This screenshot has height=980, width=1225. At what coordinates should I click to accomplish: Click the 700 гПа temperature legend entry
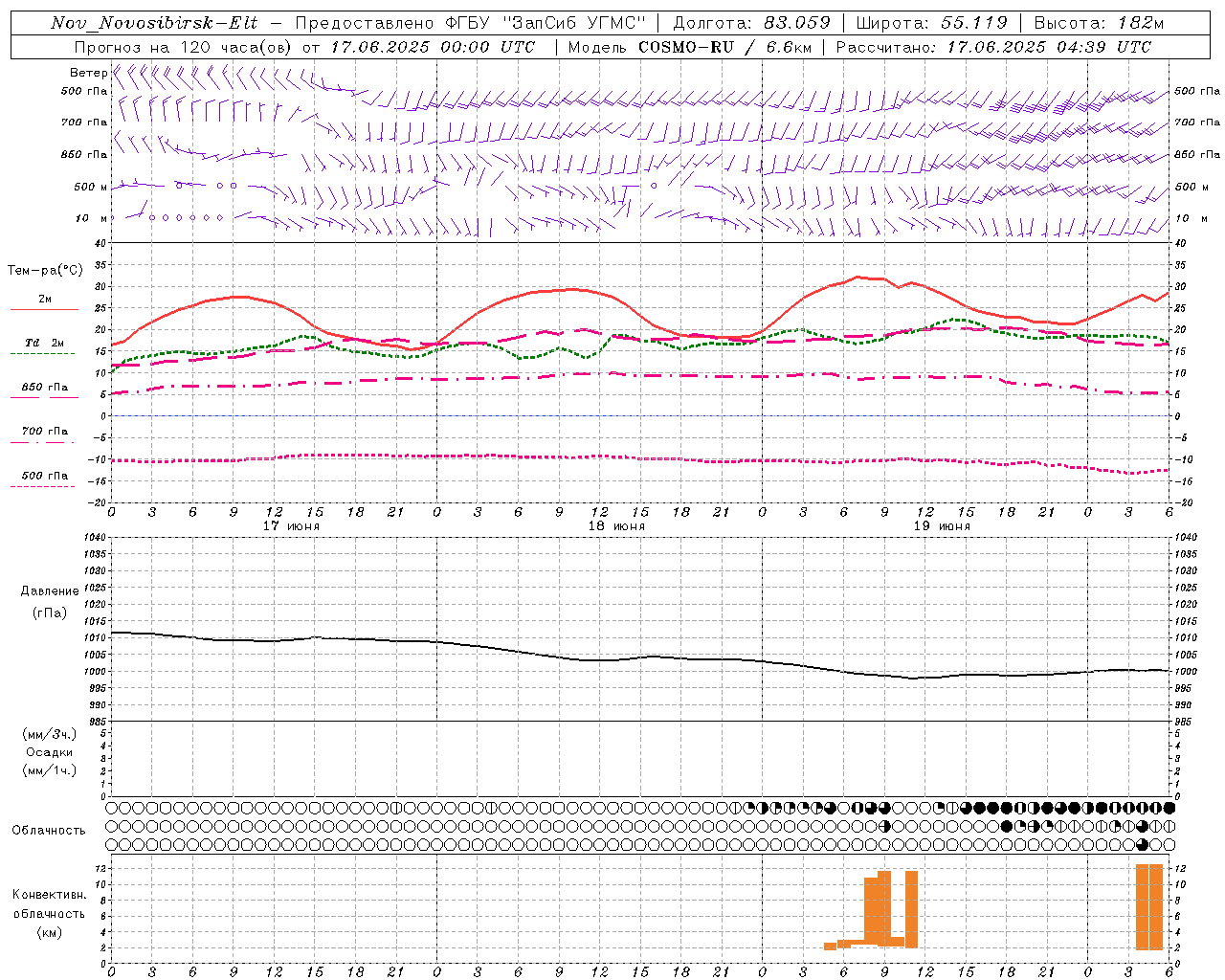tap(44, 432)
